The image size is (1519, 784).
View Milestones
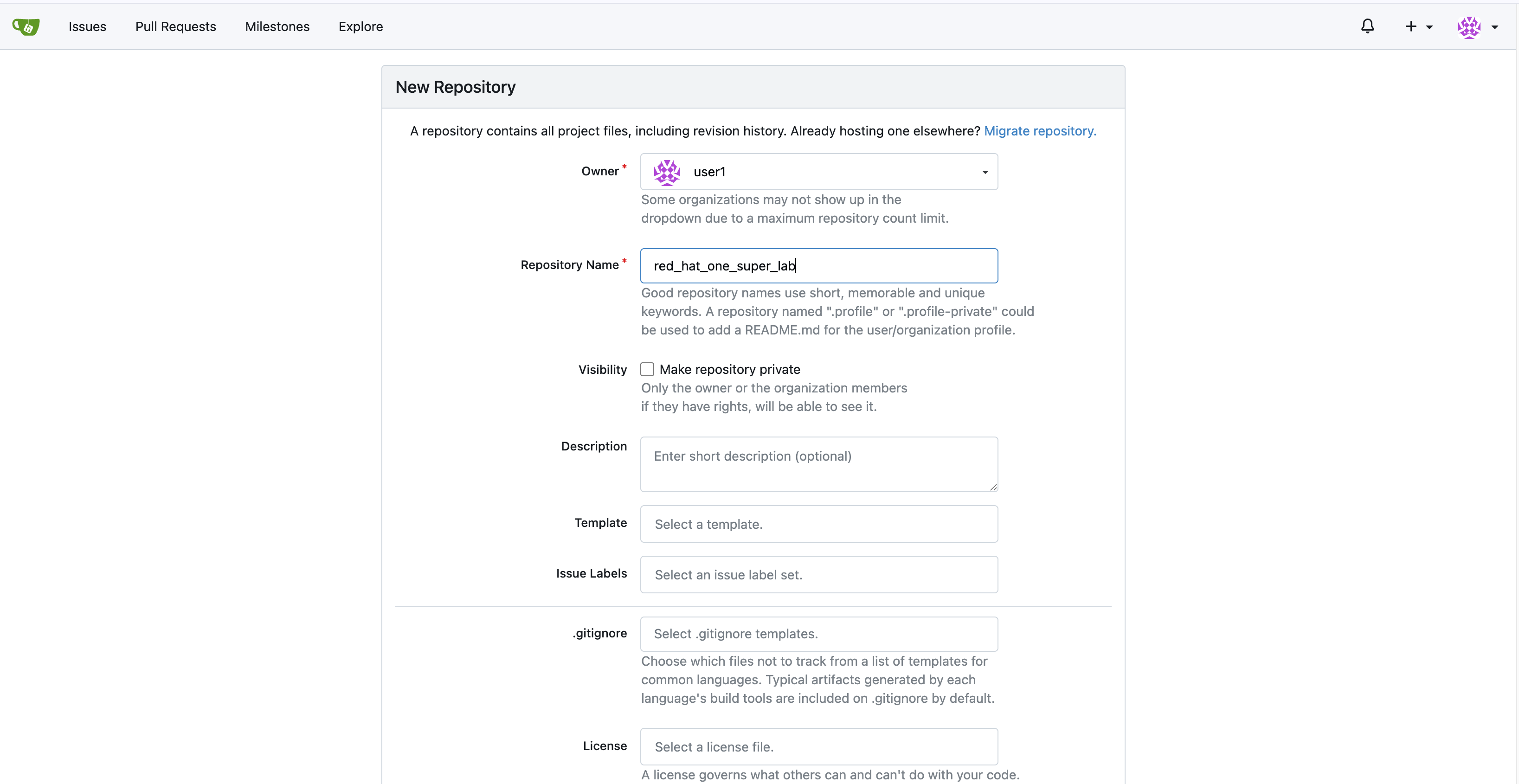point(277,26)
